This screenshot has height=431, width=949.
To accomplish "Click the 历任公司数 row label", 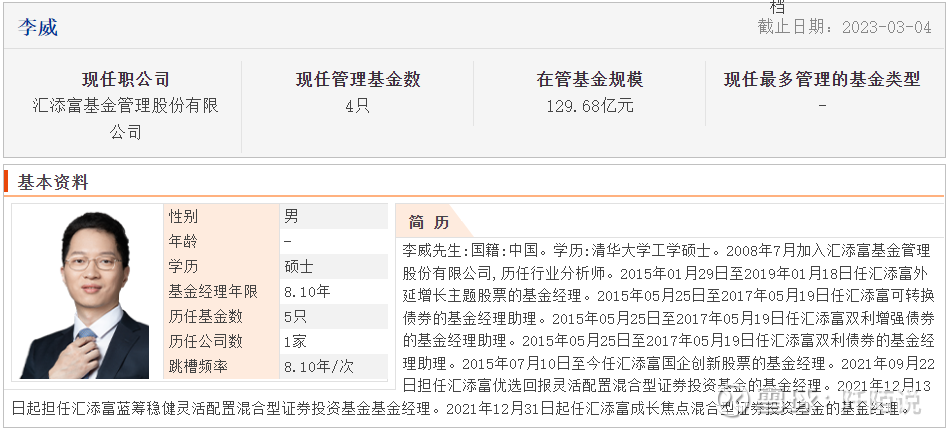I will (x=206, y=341).
